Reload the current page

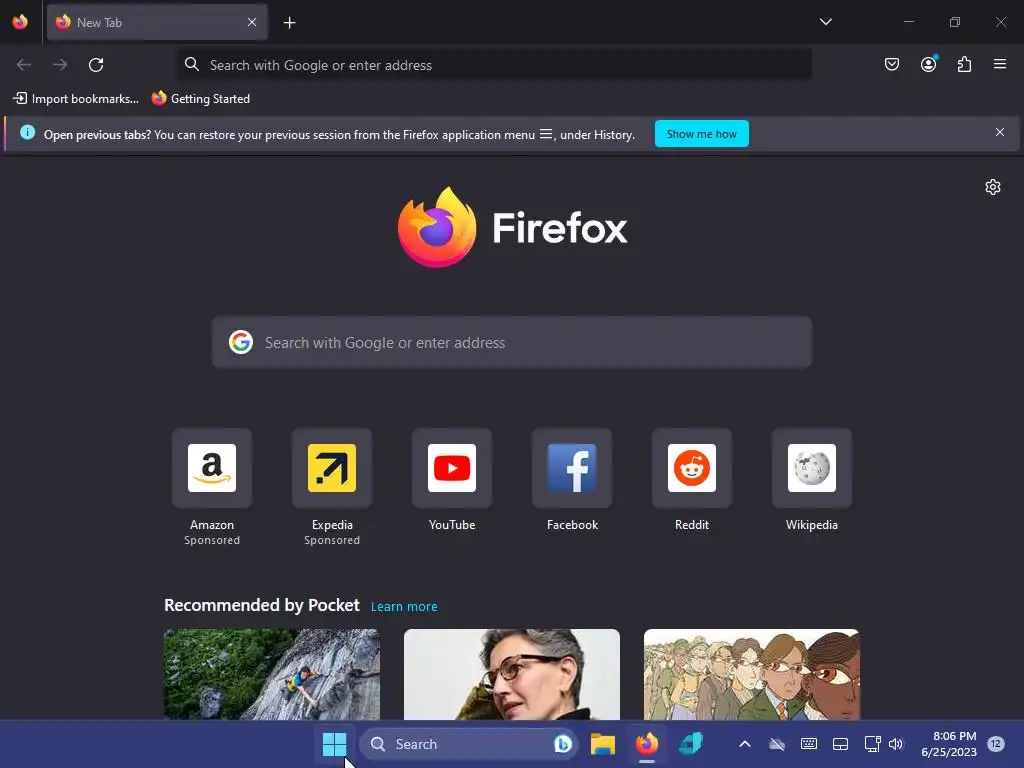click(96, 65)
